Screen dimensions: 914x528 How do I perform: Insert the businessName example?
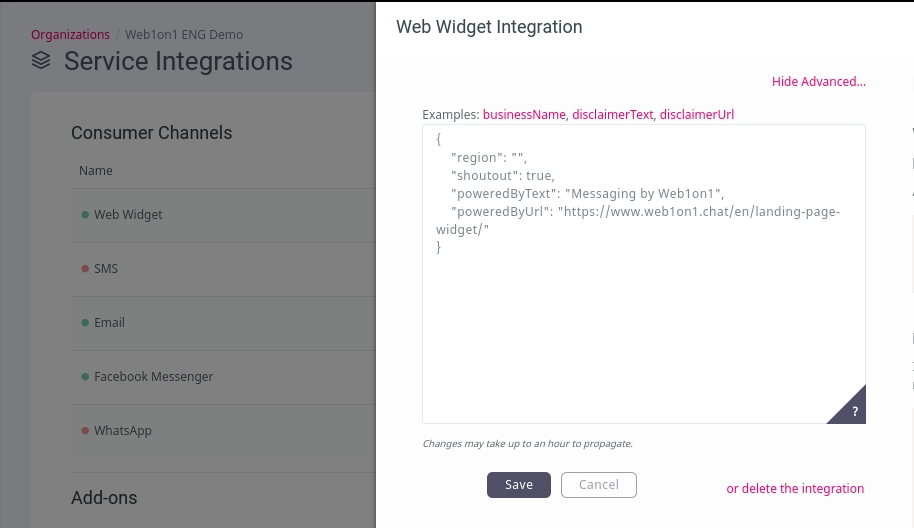[x=524, y=115]
